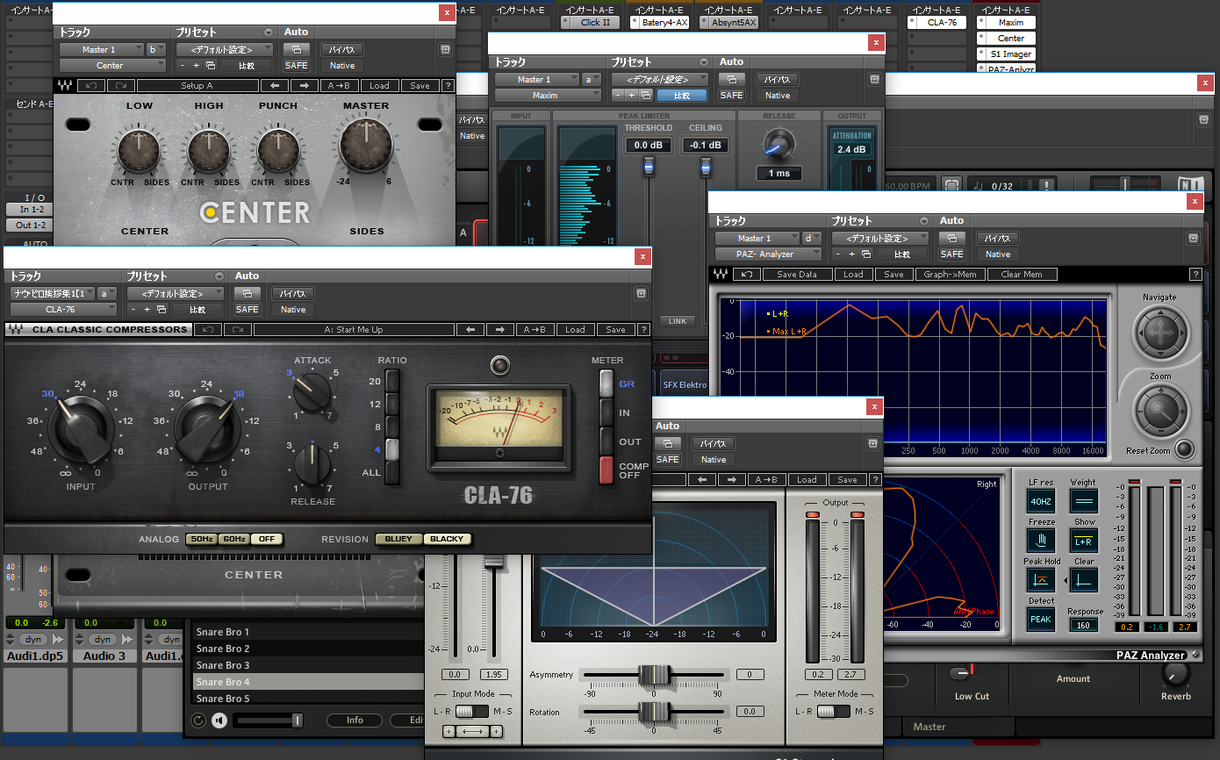Image resolution: width=1220 pixels, height=760 pixels.
Task: Click Load button in Center plugin toolbar
Action: click(x=378, y=86)
